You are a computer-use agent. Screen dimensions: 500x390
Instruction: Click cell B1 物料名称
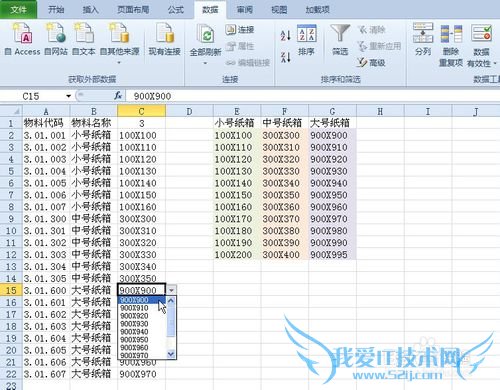(93, 123)
